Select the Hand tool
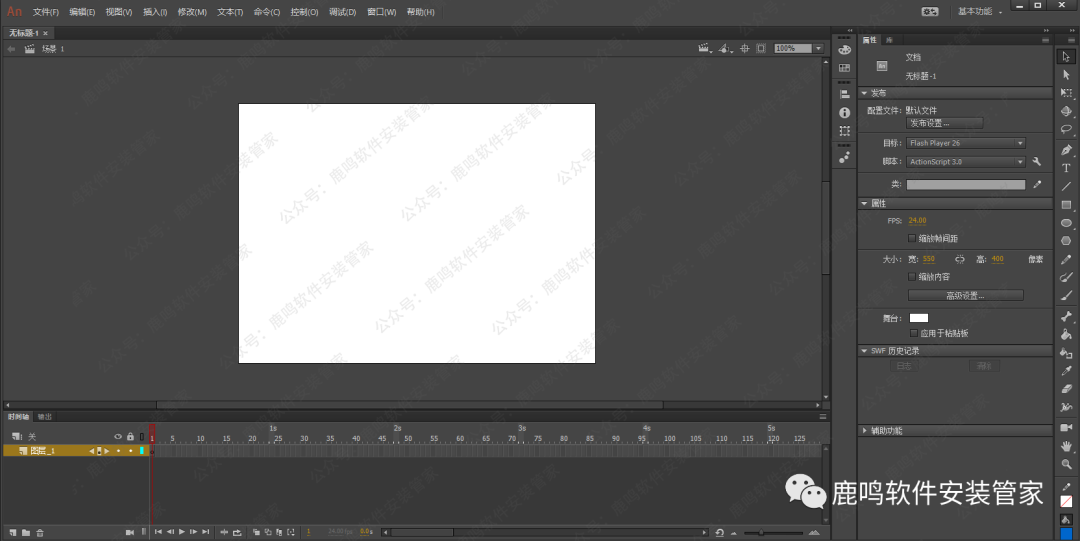Viewport: 1080px width, 541px height. click(1066, 446)
